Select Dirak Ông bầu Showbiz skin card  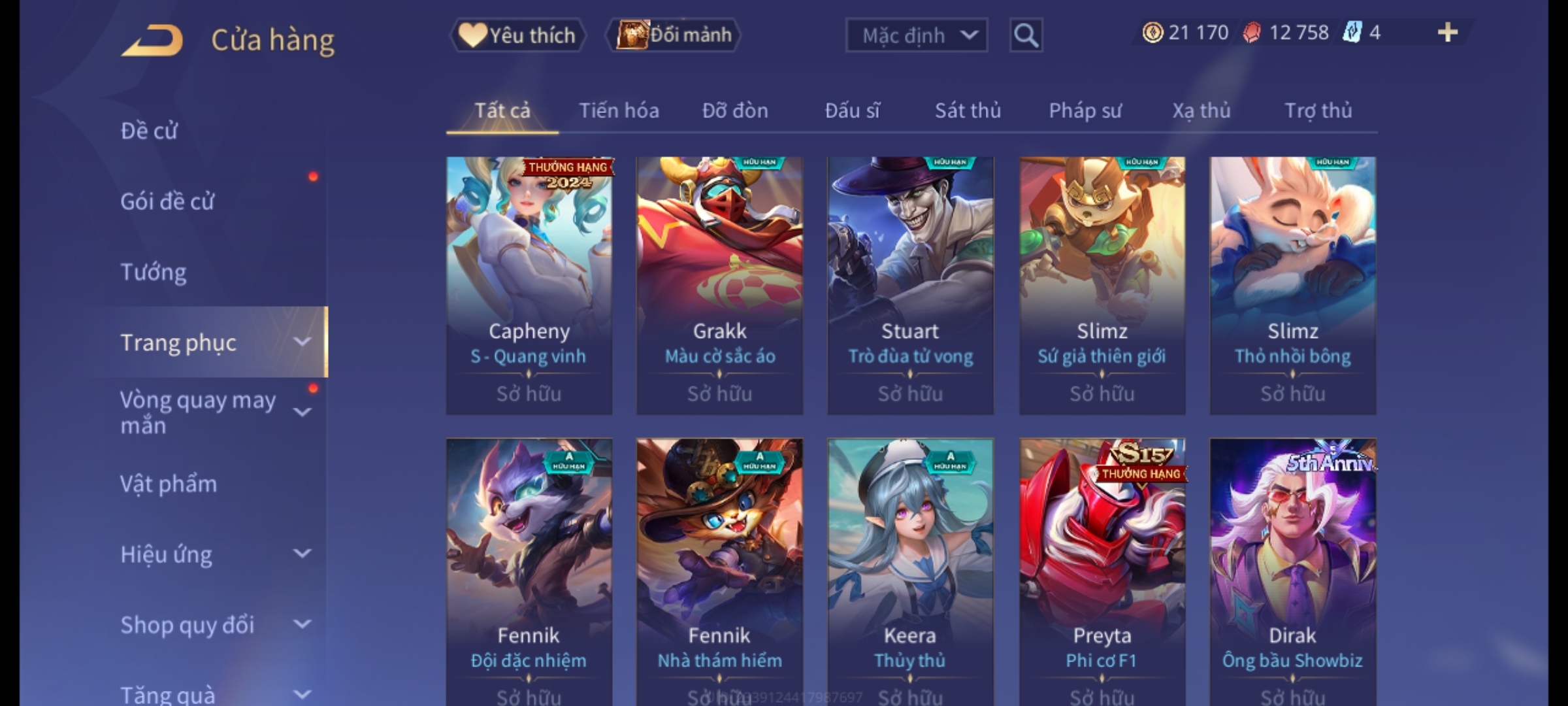coord(1292,572)
